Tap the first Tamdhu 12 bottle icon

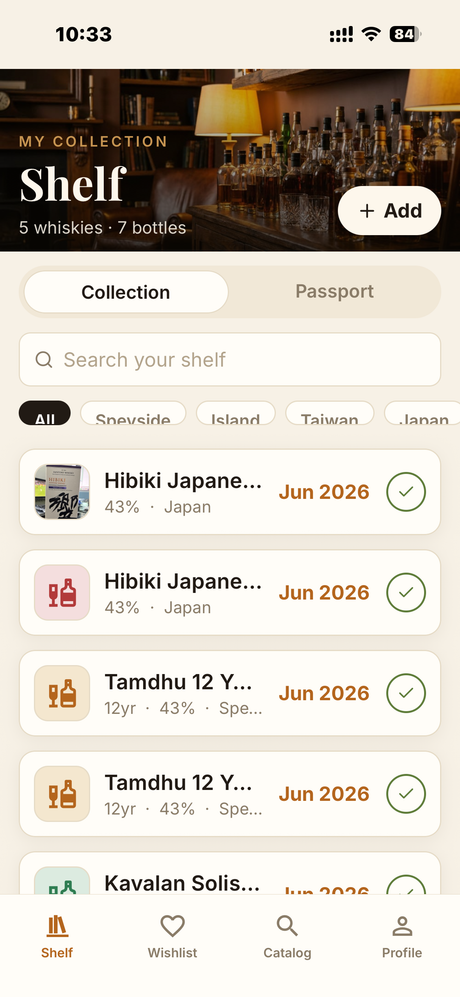62,693
